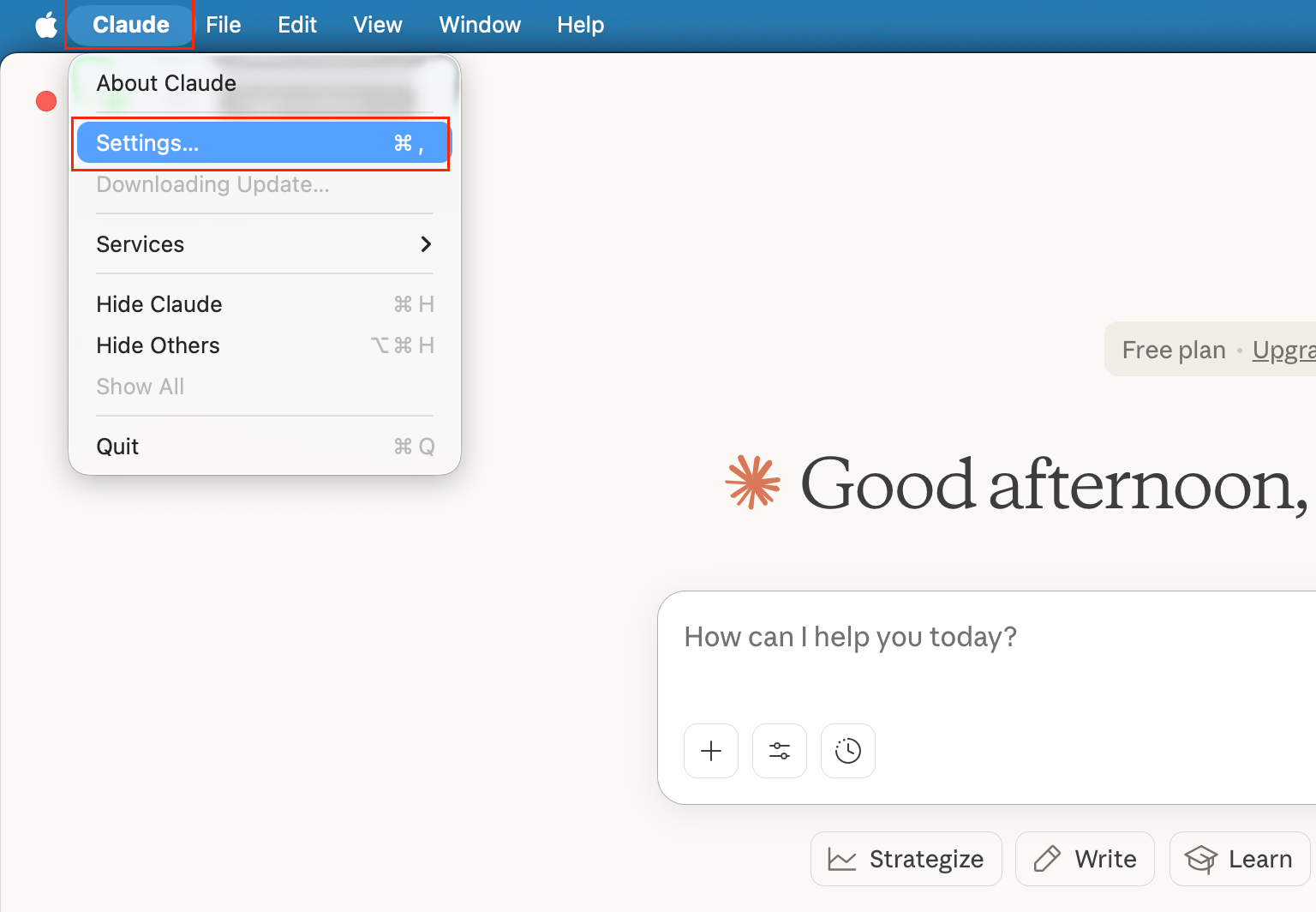The height and width of the screenshot is (912, 1316).
Task: Close window with red button
Action: (x=46, y=101)
